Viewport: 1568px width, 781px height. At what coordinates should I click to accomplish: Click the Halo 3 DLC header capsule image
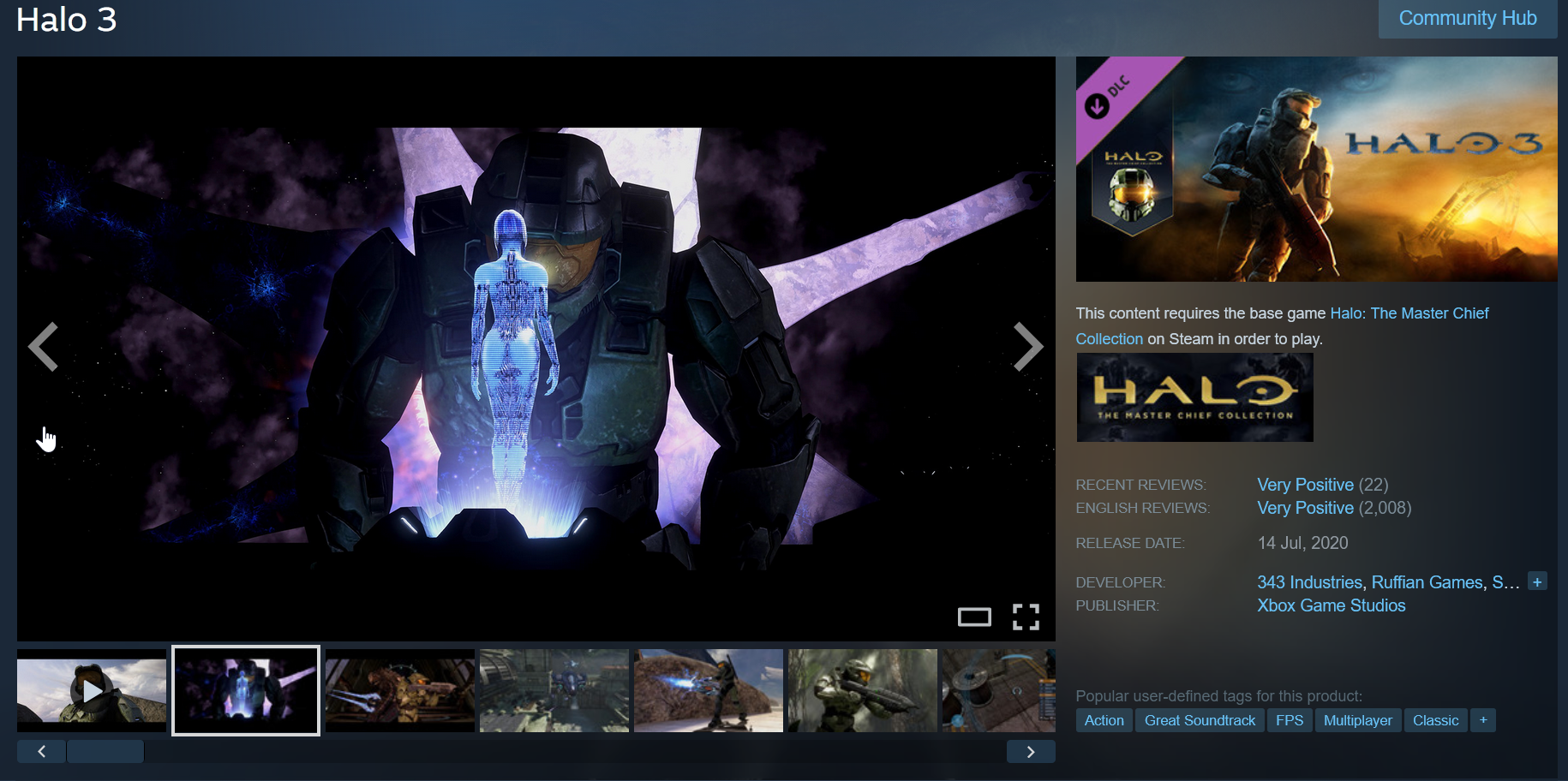coord(1317,169)
